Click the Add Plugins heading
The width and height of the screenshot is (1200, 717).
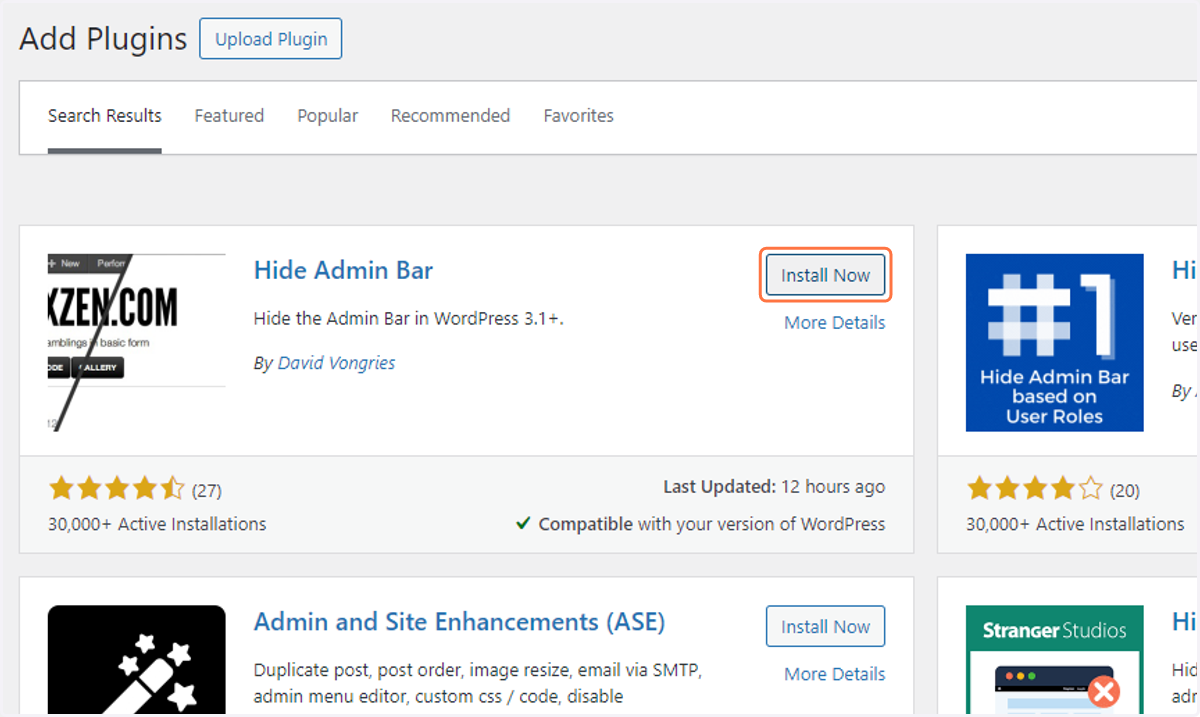click(103, 39)
